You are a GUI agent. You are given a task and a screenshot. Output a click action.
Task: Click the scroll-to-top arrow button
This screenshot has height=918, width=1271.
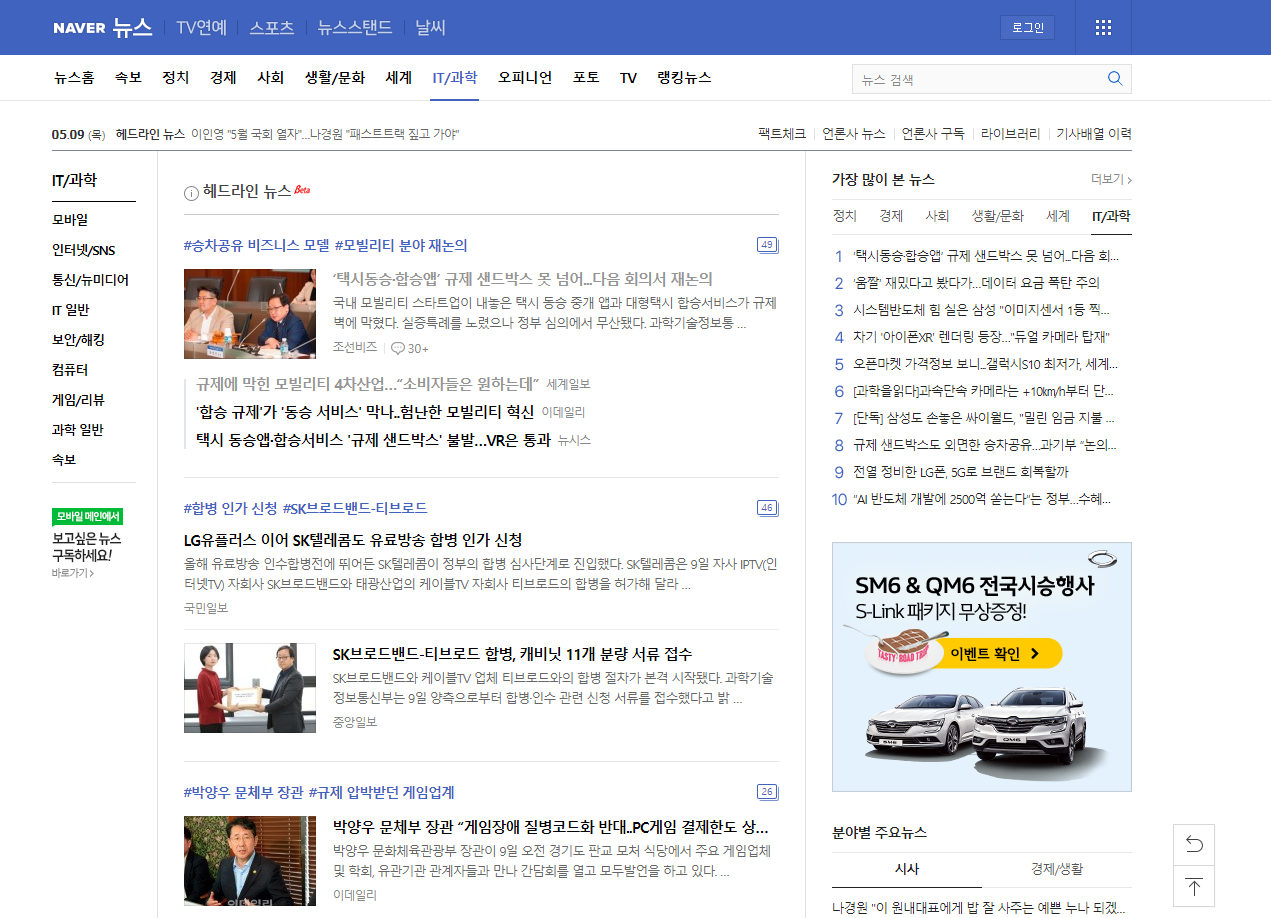tap(1194, 886)
